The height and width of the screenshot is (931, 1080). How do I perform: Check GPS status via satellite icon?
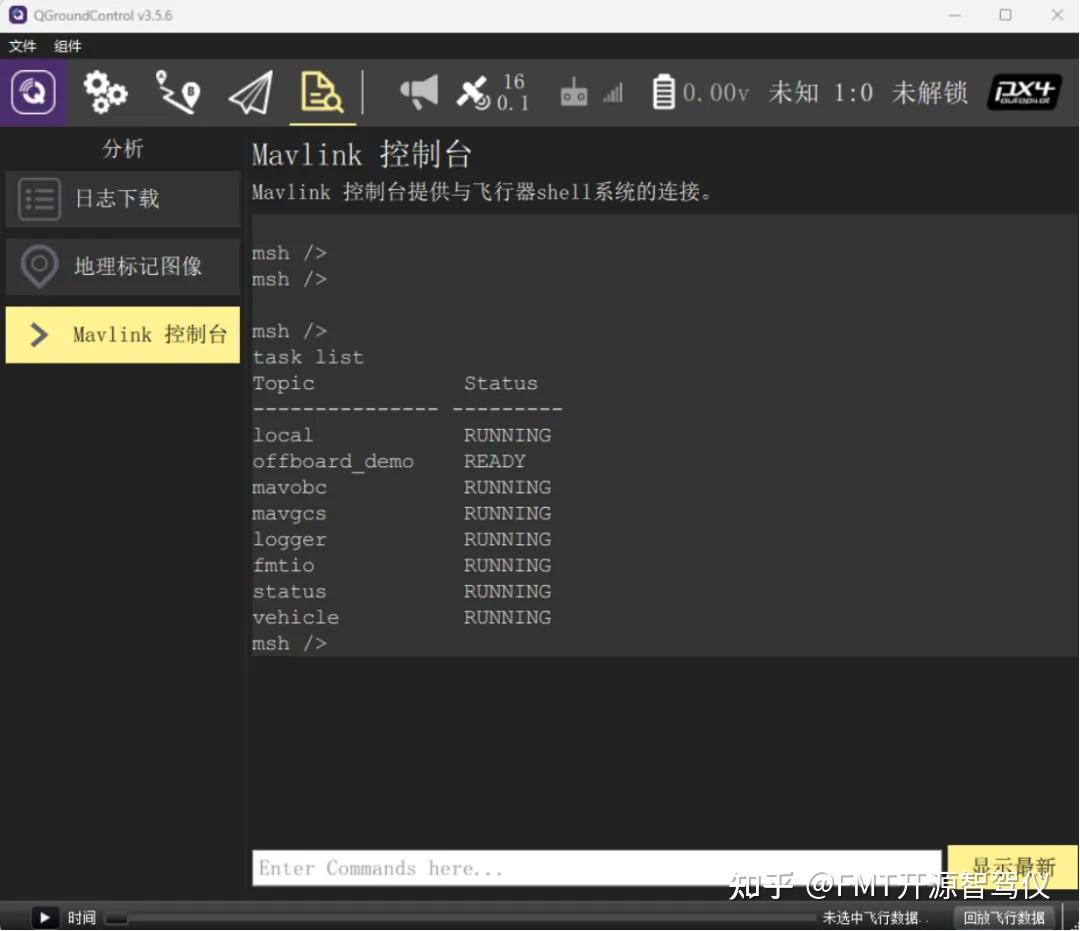(x=480, y=92)
